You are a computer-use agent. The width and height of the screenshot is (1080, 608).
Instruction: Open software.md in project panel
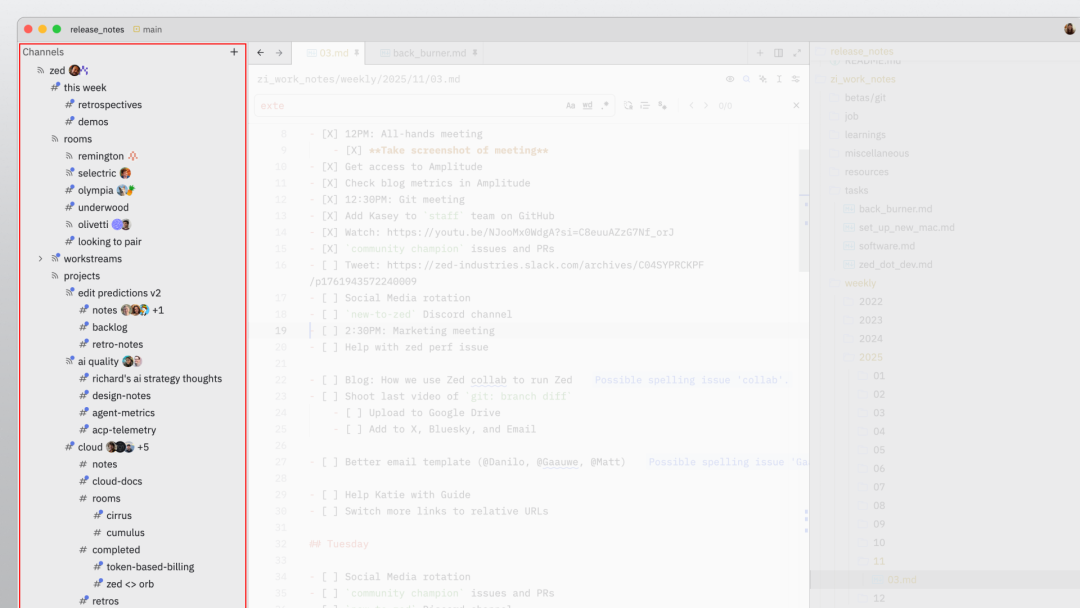(x=887, y=246)
